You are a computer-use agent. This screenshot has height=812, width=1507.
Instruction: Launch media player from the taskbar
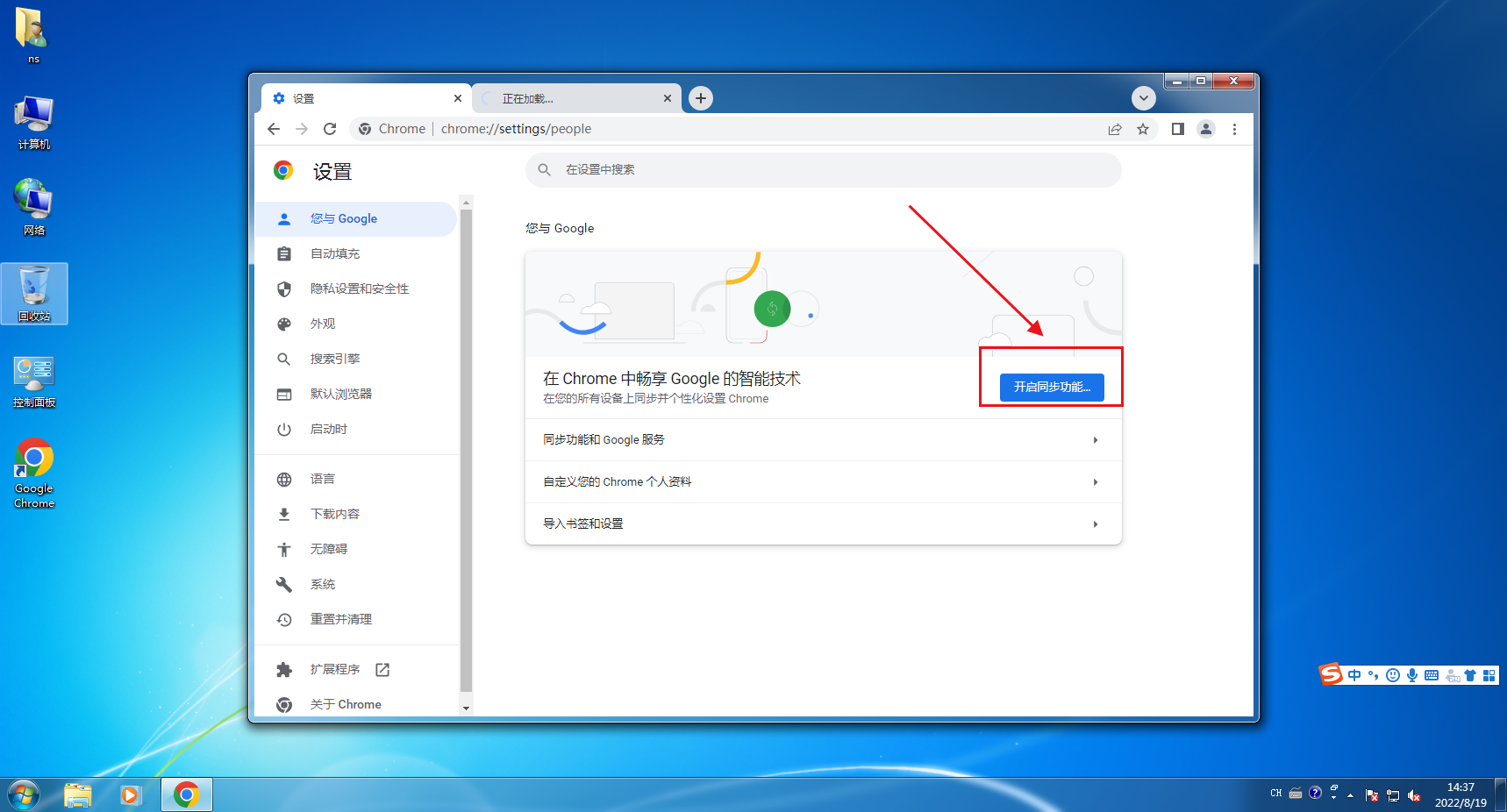(x=131, y=795)
